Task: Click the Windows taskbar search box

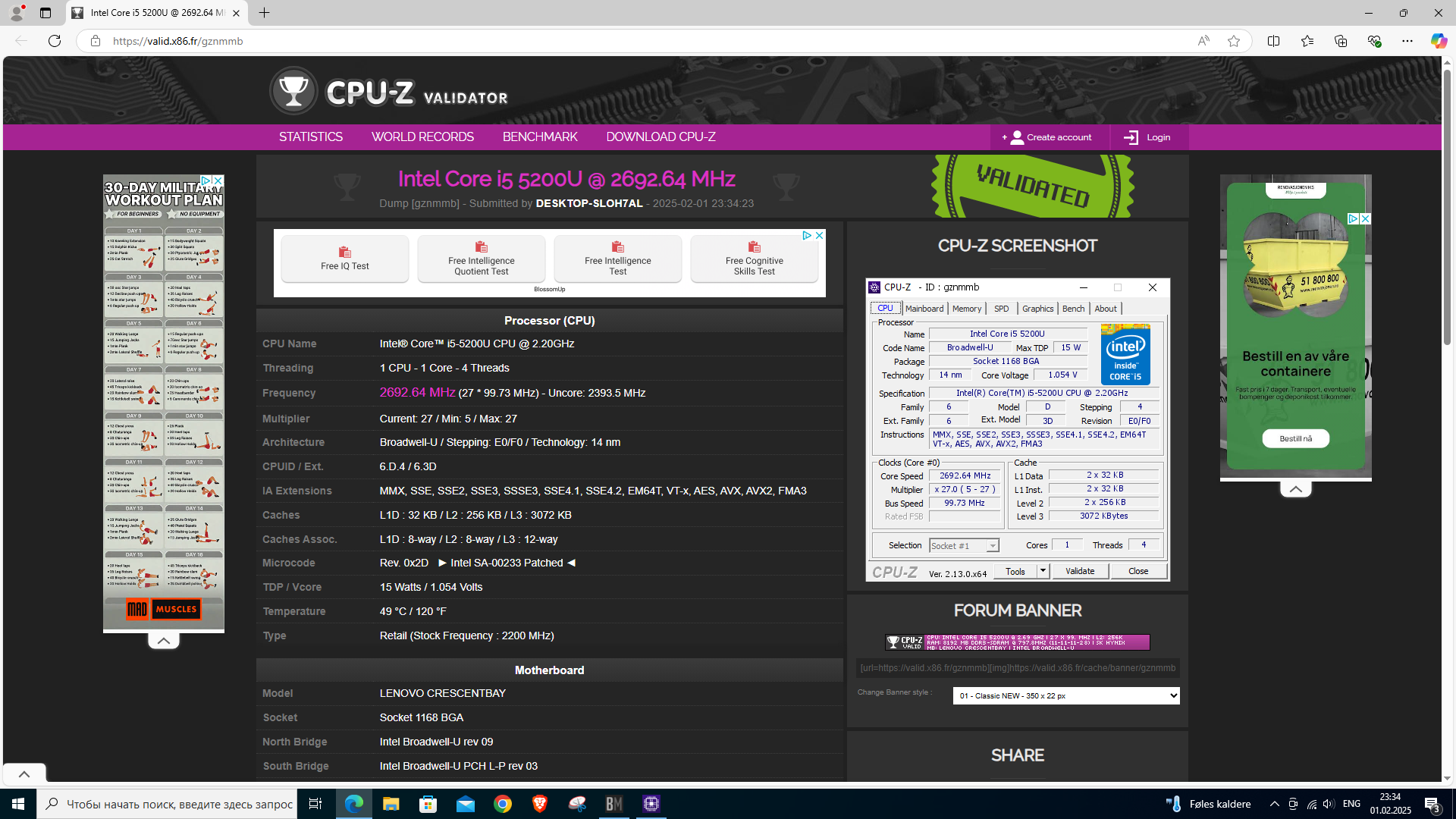Action: pyautogui.click(x=167, y=804)
